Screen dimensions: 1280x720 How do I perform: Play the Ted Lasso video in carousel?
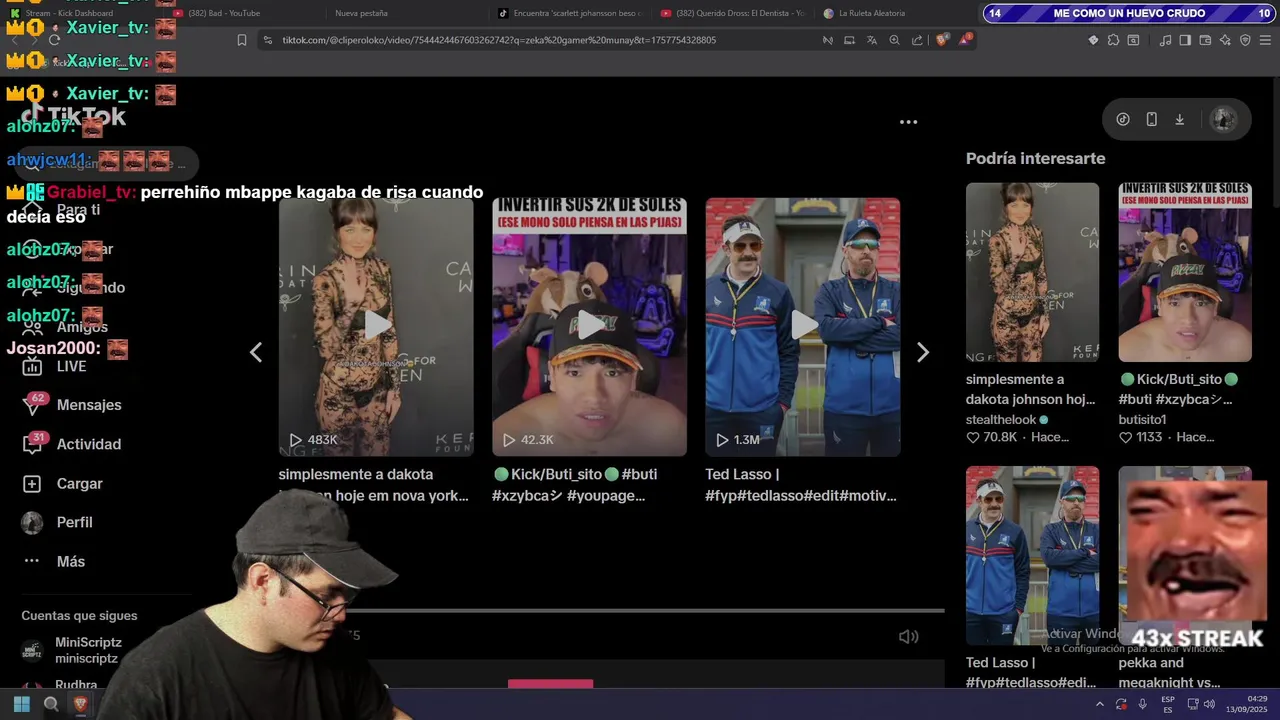tap(802, 326)
